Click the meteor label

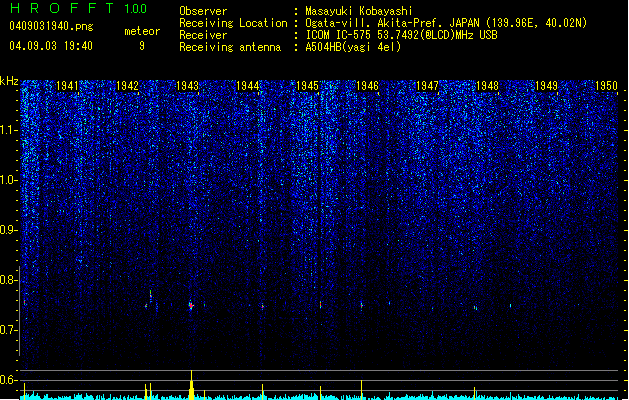pyautogui.click(x=142, y=31)
